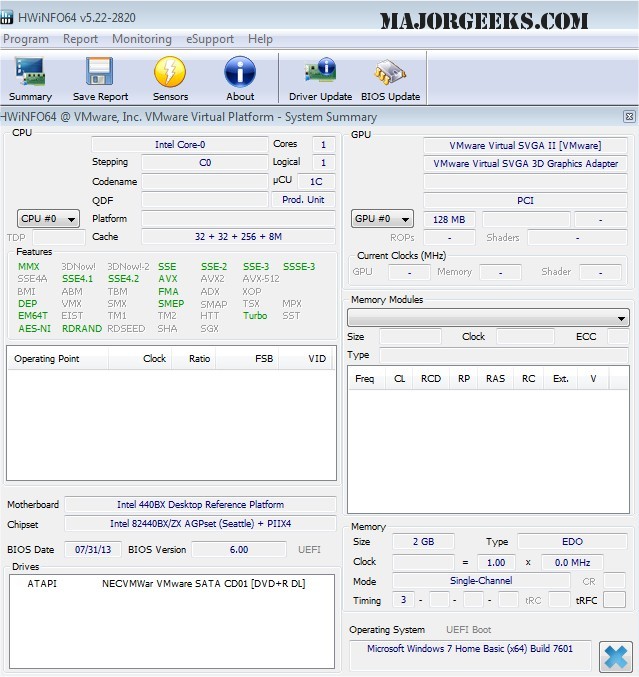Open the Report menu
The width and height of the screenshot is (639, 677).
(x=80, y=39)
